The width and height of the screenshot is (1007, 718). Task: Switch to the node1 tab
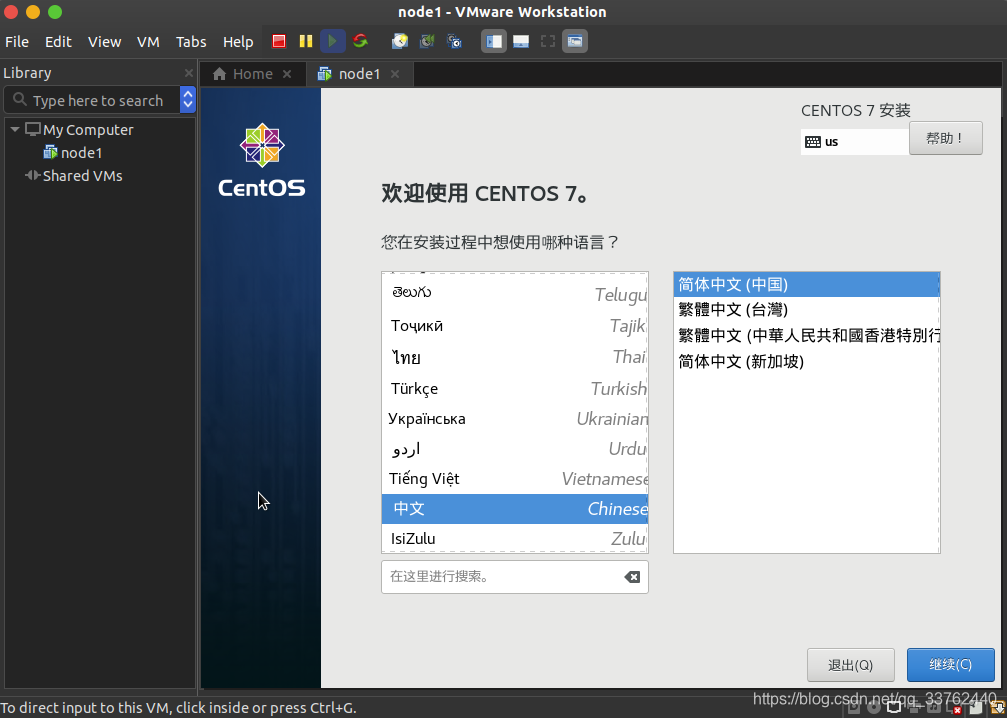(360, 74)
